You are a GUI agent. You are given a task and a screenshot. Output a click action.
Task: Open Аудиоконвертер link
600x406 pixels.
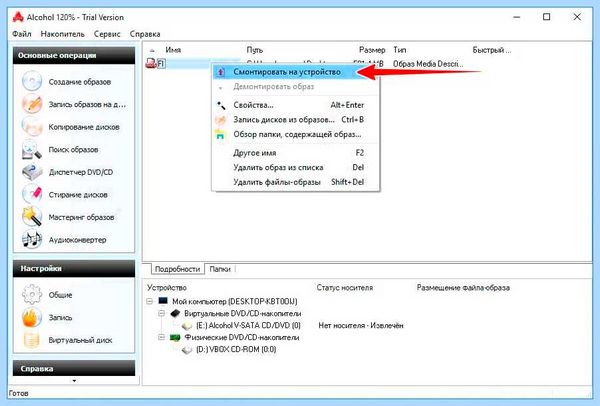point(77,240)
